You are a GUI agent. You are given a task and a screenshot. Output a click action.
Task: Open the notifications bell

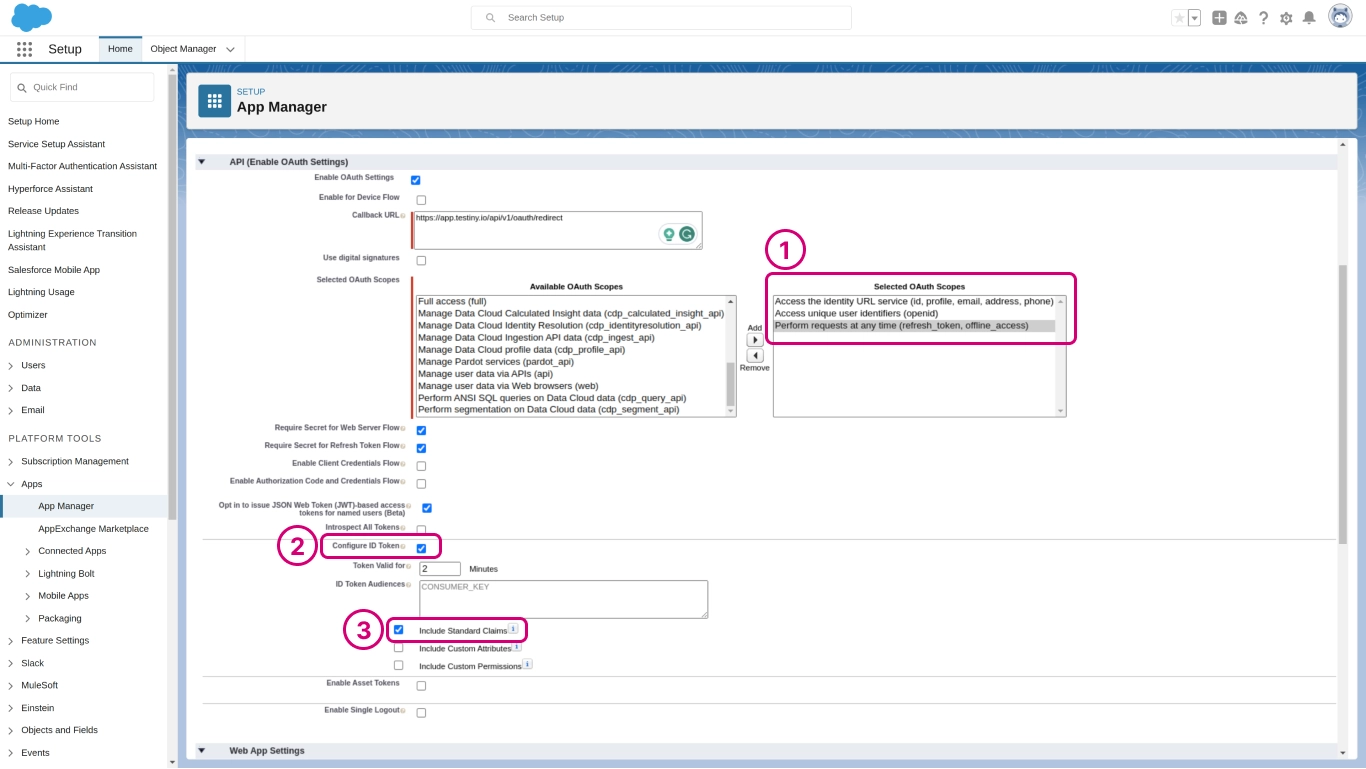tap(1308, 18)
